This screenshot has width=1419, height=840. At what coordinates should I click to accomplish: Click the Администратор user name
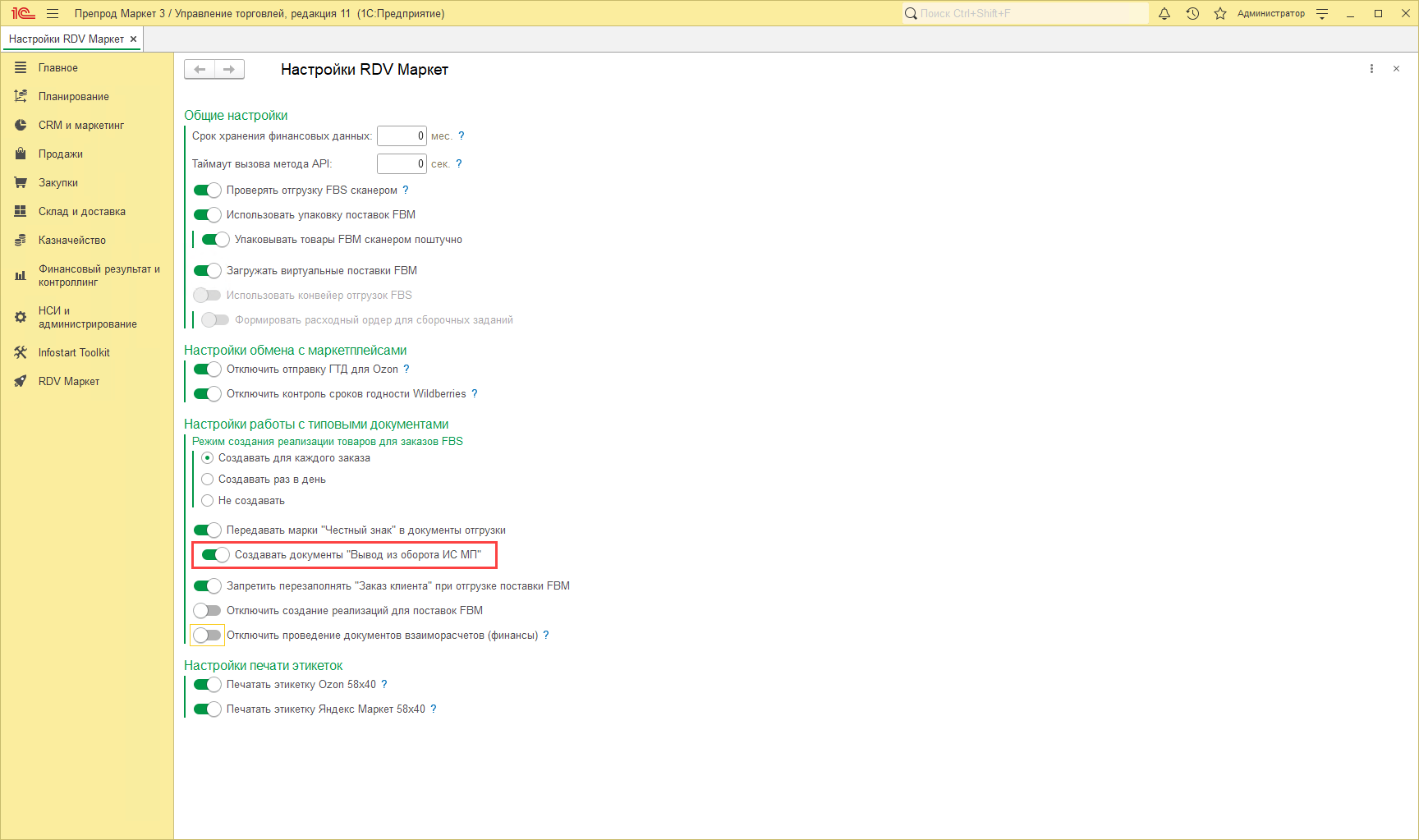(1271, 13)
